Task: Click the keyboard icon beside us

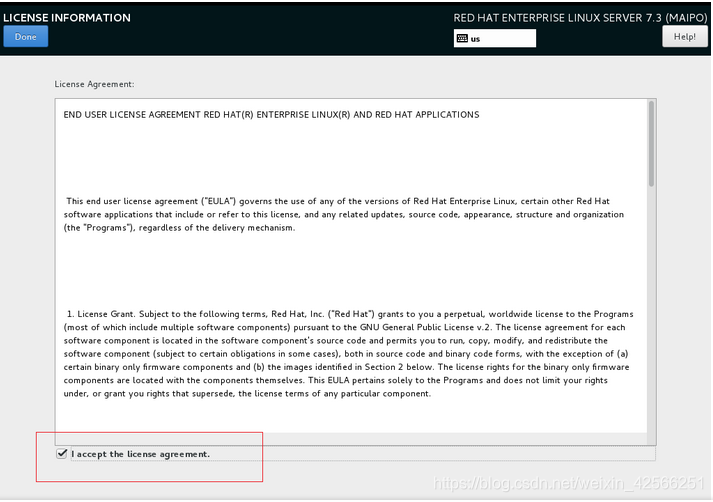Action: (x=462, y=38)
